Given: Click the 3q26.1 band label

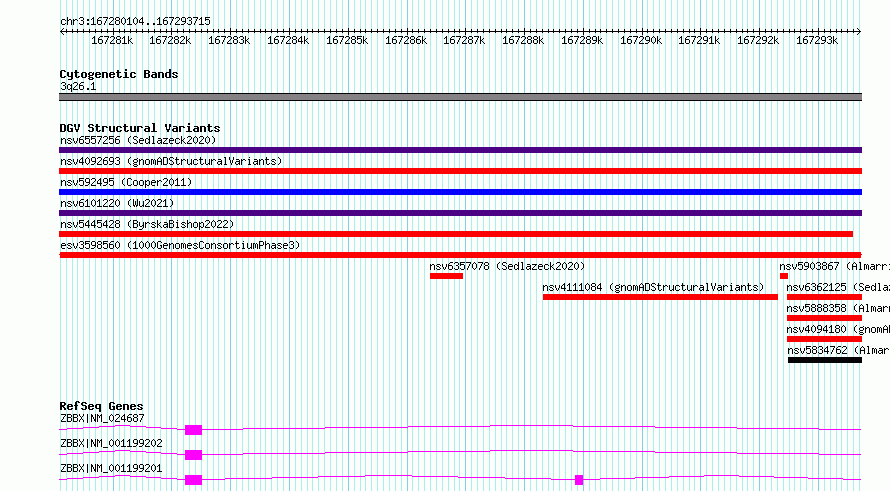Looking at the screenshot, I should [78, 86].
